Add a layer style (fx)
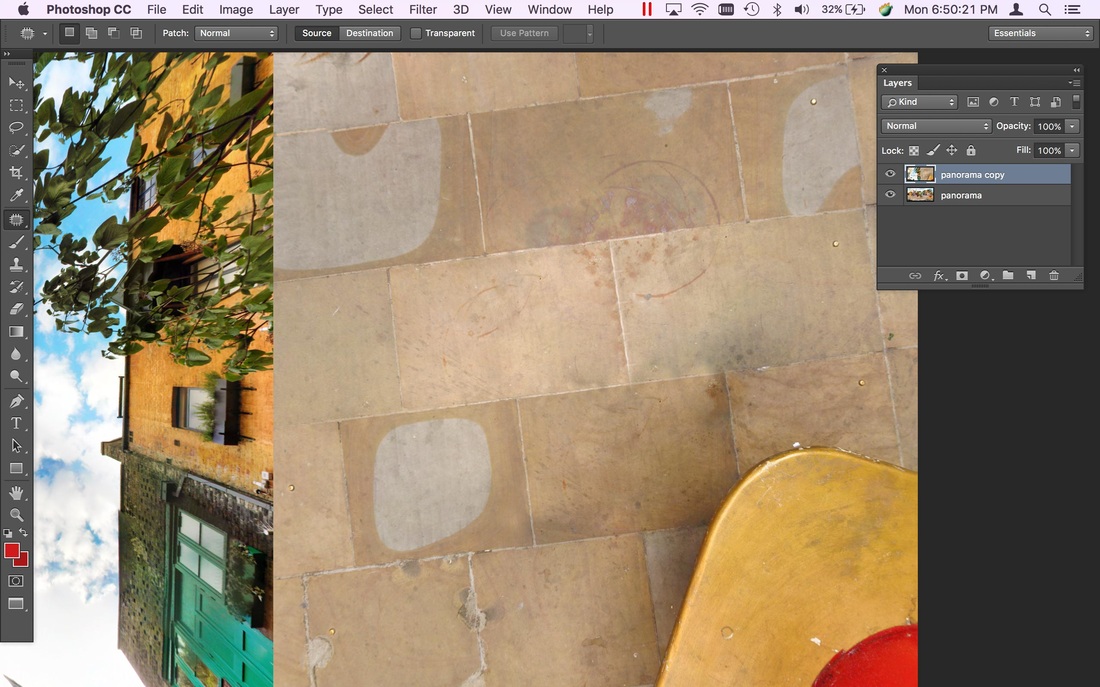1100x687 pixels. pos(939,276)
